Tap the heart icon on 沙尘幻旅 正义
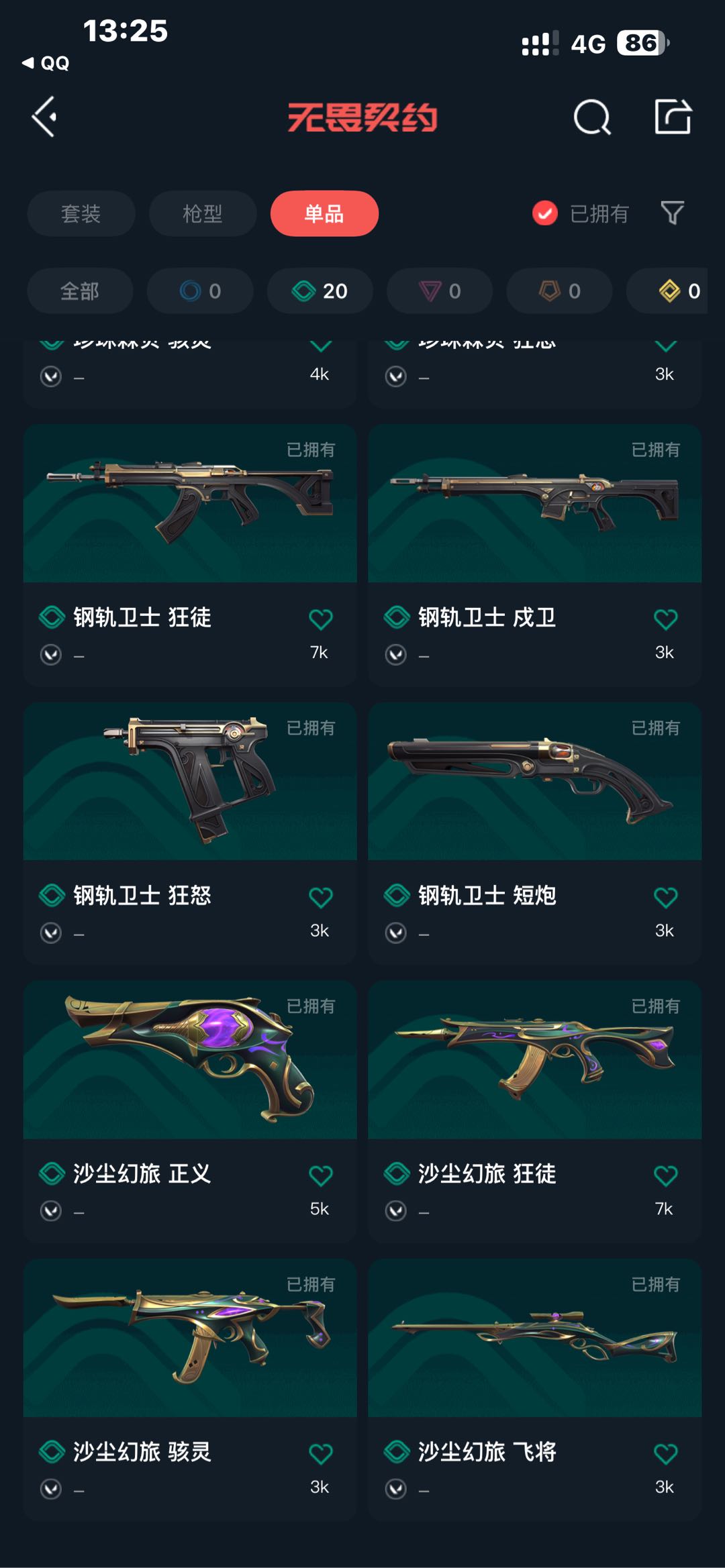Image resolution: width=725 pixels, height=1568 pixels. pyautogui.click(x=320, y=1175)
